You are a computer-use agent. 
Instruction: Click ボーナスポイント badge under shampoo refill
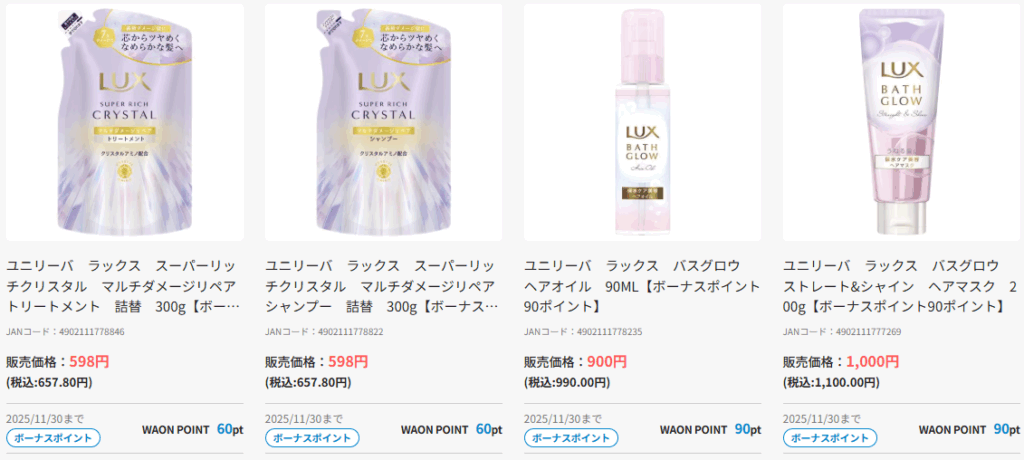(312, 438)
